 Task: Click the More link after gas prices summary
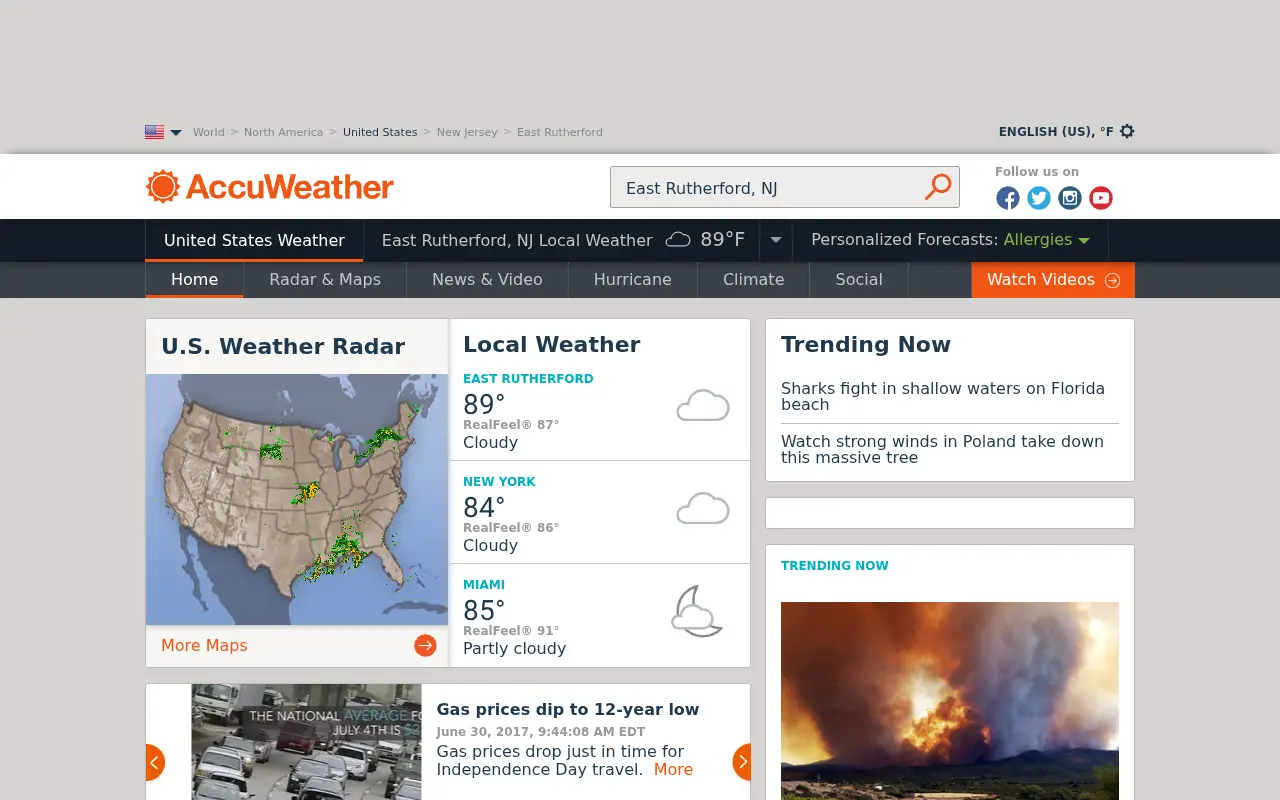tap(673, 769)
